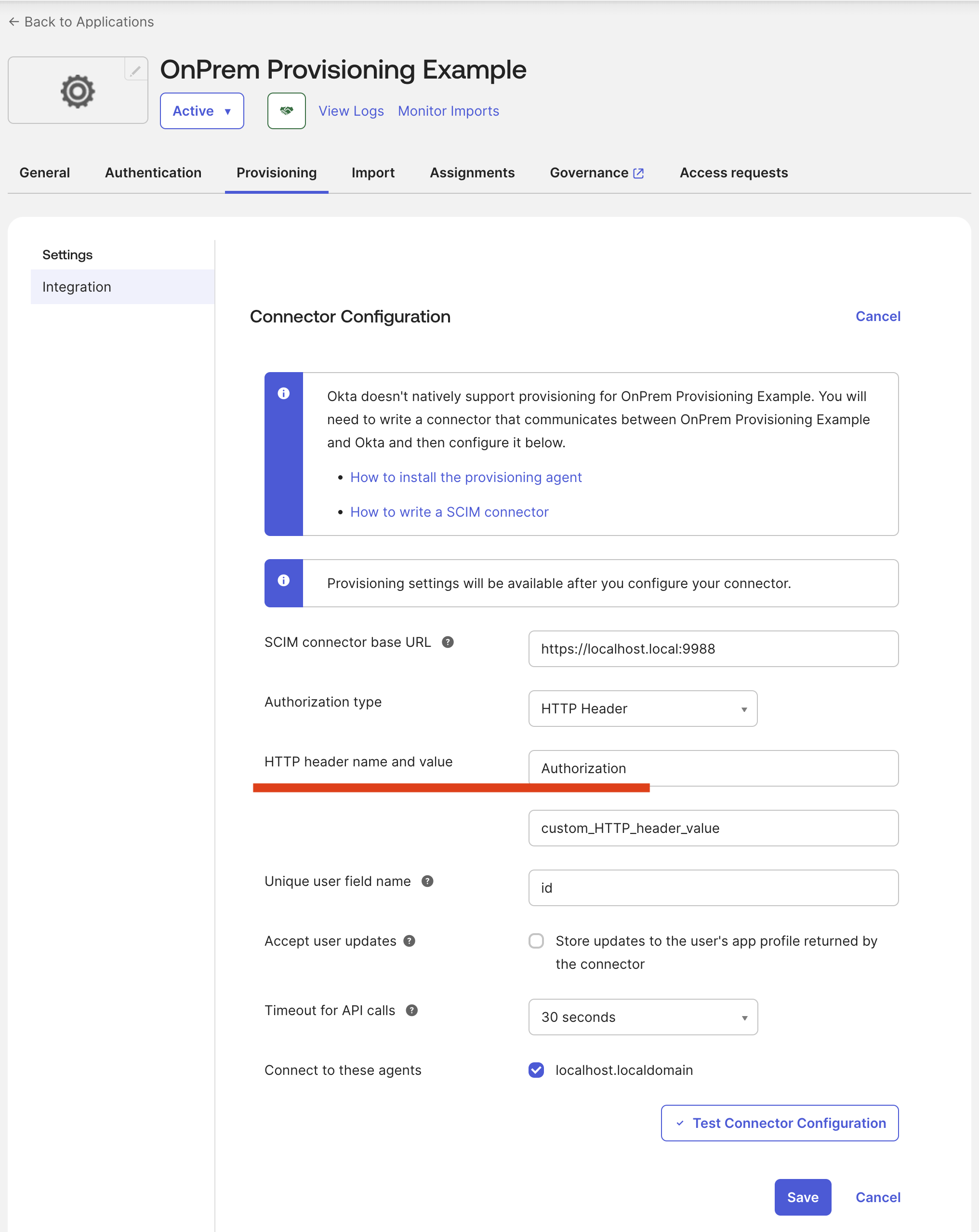
Task: Select the Provisioning tab
Action: point(277,173)
